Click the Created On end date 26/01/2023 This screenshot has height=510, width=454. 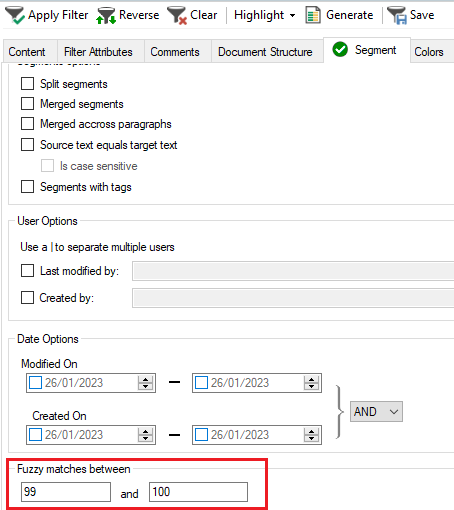[x=240, y=435]
